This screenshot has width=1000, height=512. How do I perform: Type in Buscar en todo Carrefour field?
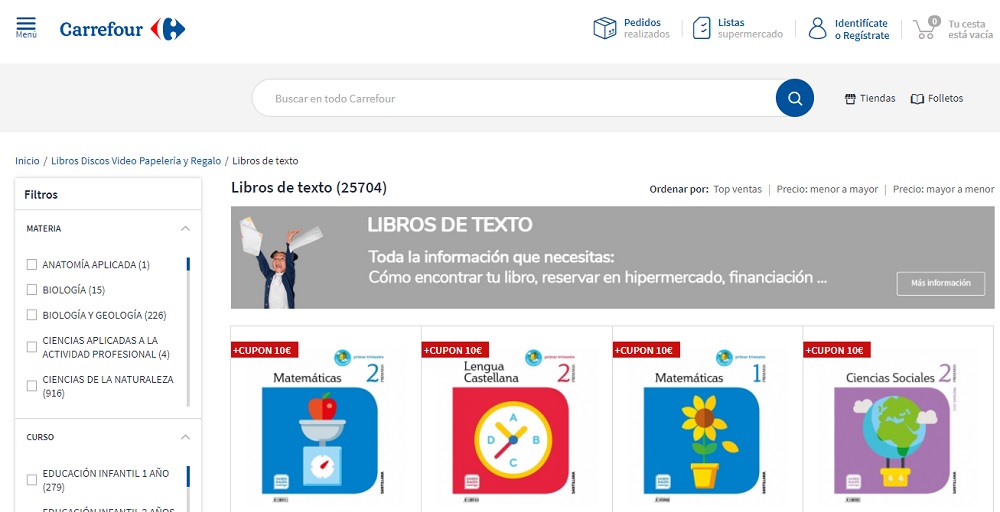pos(510,99)
